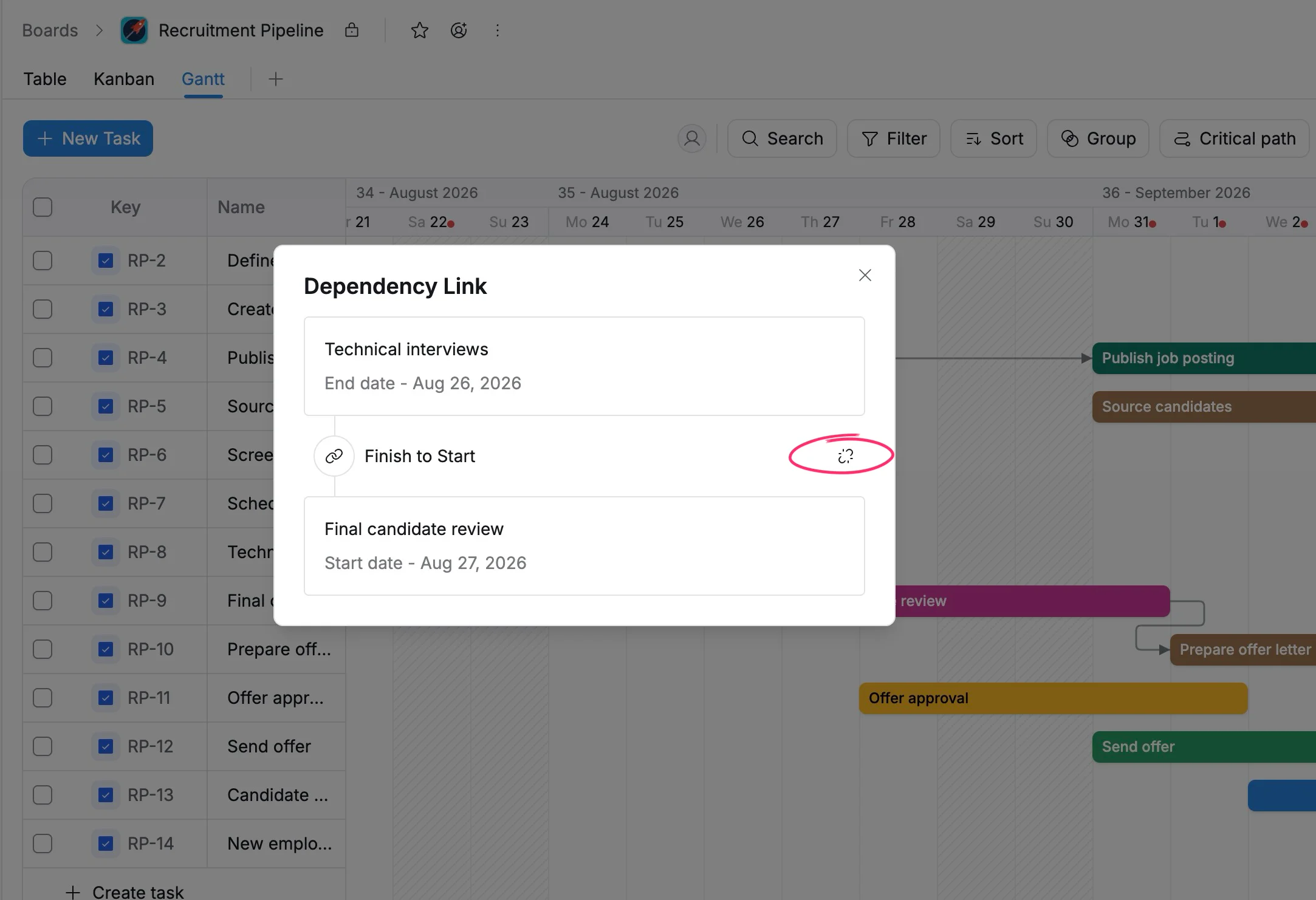Open the Group options
Viewport: 1316px width, 900px height.
[x=1098, y=138]
